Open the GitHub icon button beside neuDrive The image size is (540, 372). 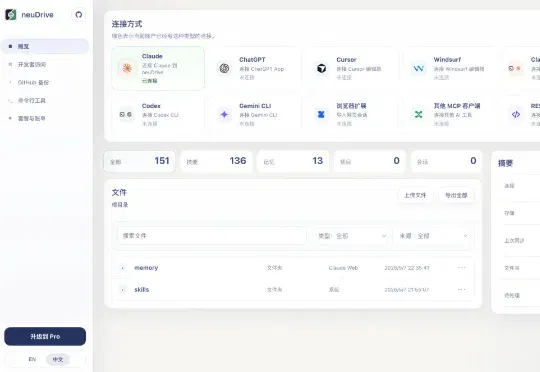pyautogui.click(x=79, y=15)
